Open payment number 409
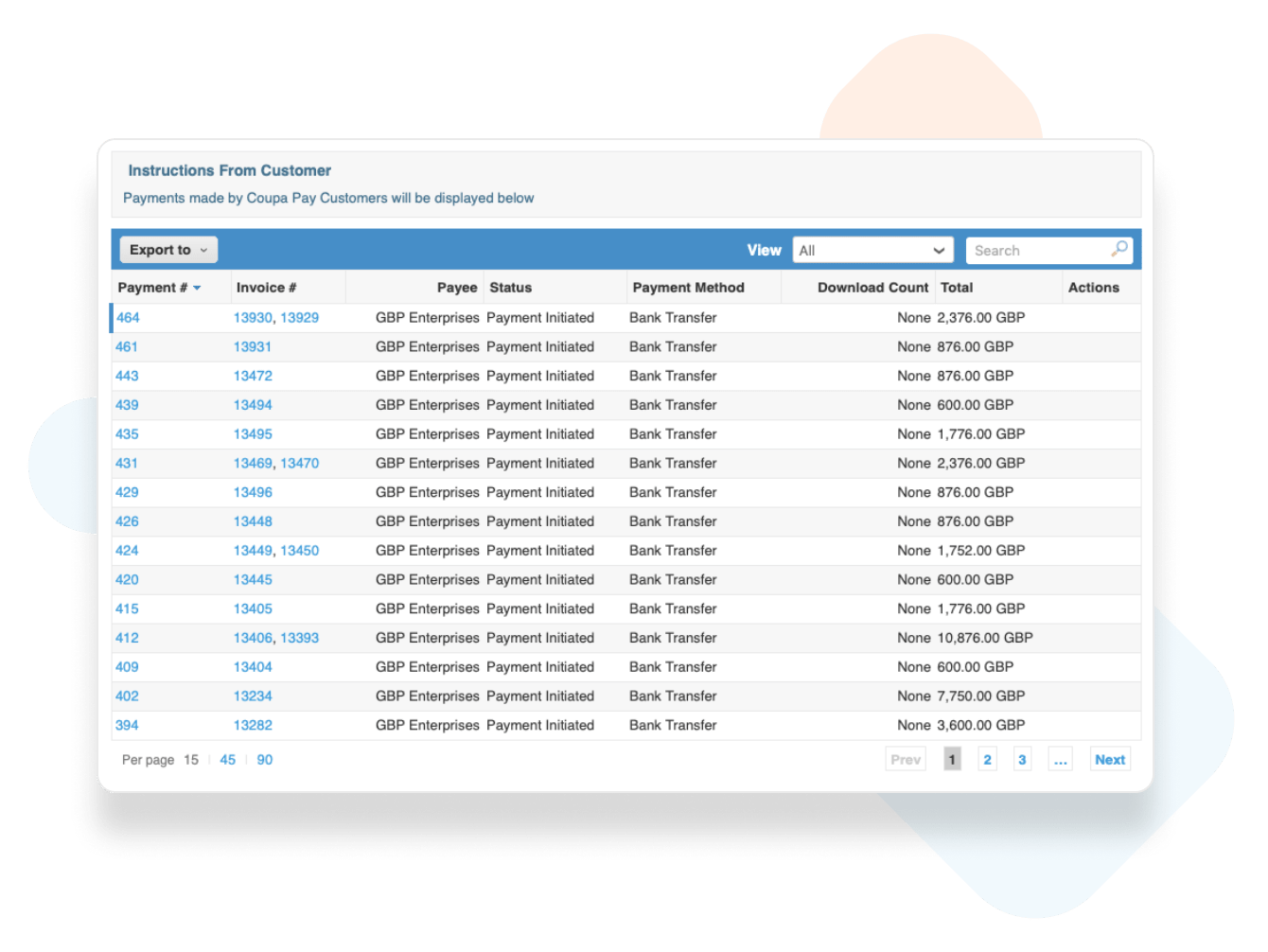The image size is (1268, 952). pos(127,667)
